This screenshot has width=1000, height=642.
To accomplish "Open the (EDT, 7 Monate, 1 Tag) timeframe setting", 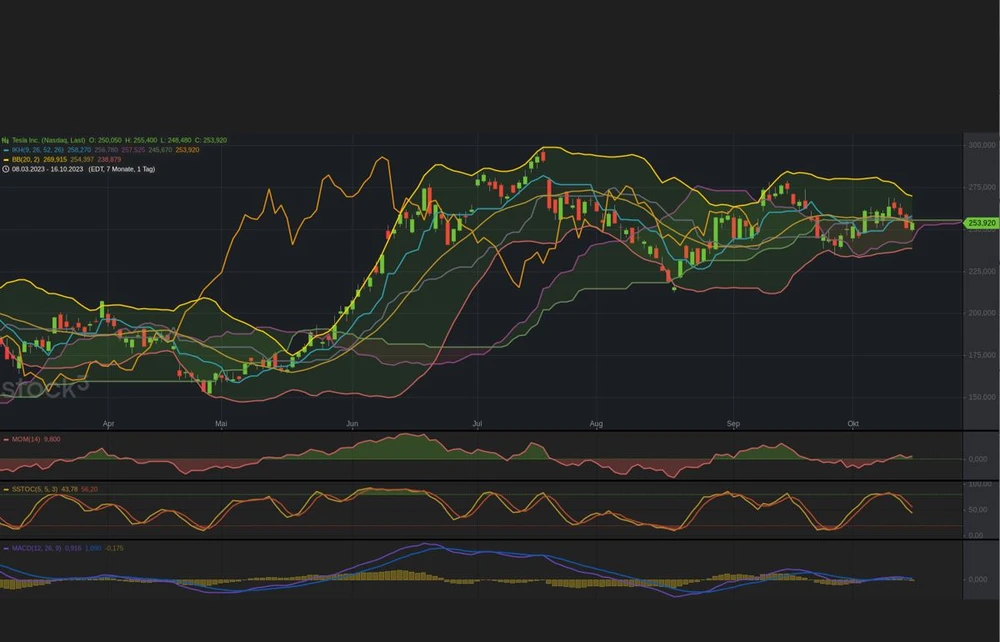I will pyautogui.click(x=123, y=169).
